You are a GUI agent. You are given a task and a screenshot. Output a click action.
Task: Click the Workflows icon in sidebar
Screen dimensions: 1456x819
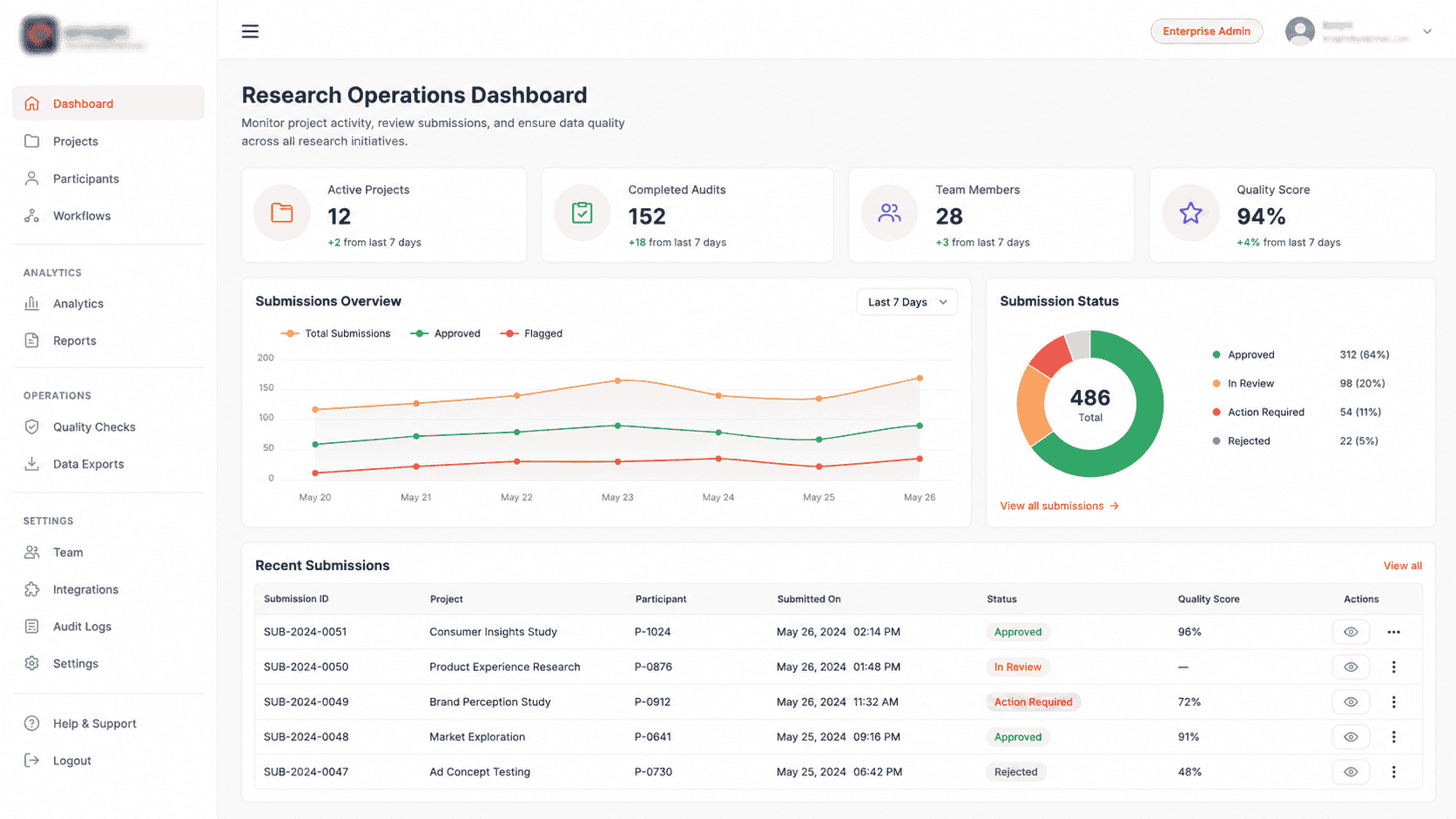click(x=32, y=216)
